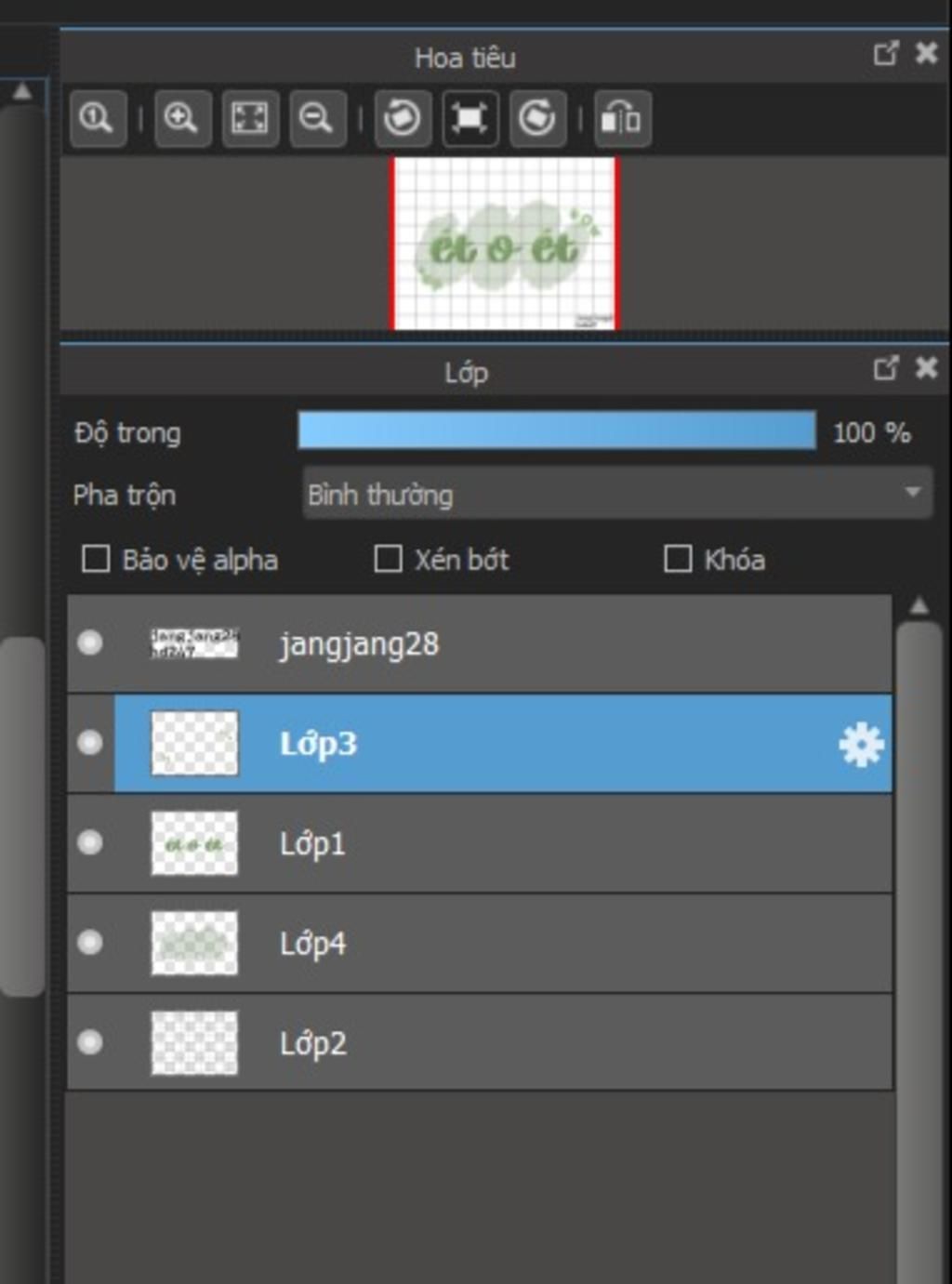Click the navigator canvas preview thumbnail
The image size is (952, 1284).
point(503,244)
